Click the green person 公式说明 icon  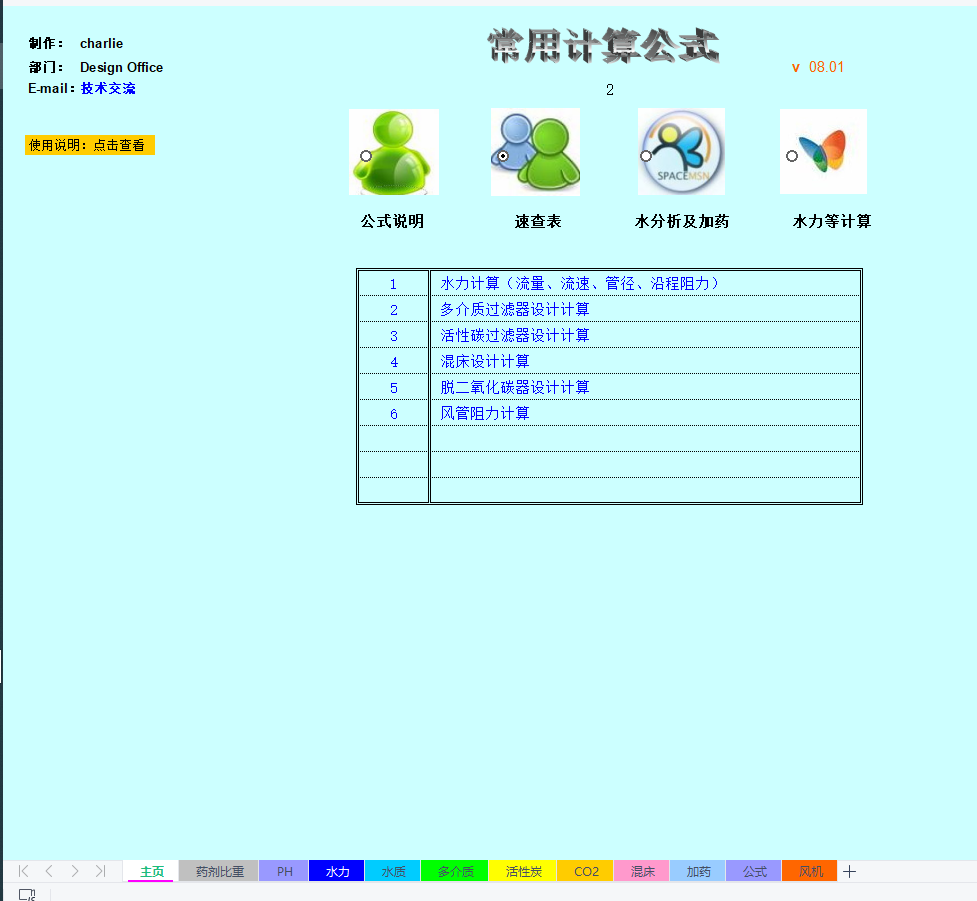pos(394,152)
